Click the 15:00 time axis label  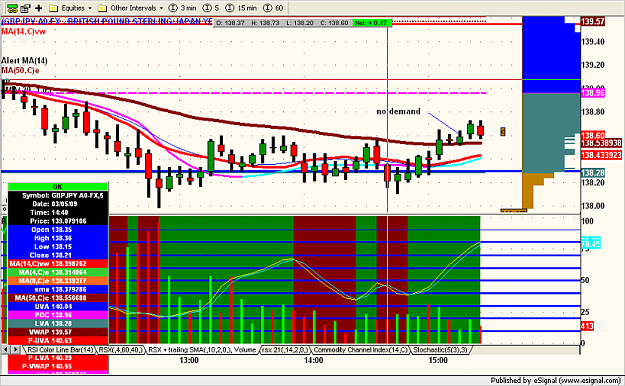(438, 360)
